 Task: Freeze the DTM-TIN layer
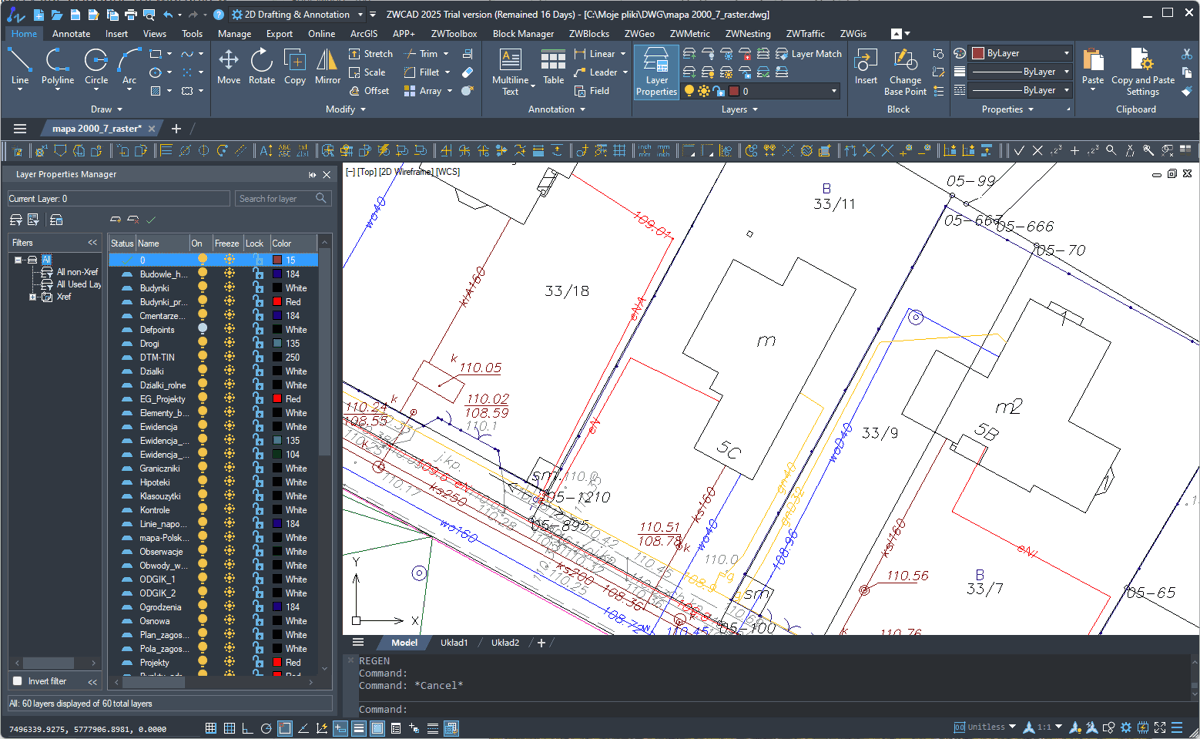click(x=229, y=357)
